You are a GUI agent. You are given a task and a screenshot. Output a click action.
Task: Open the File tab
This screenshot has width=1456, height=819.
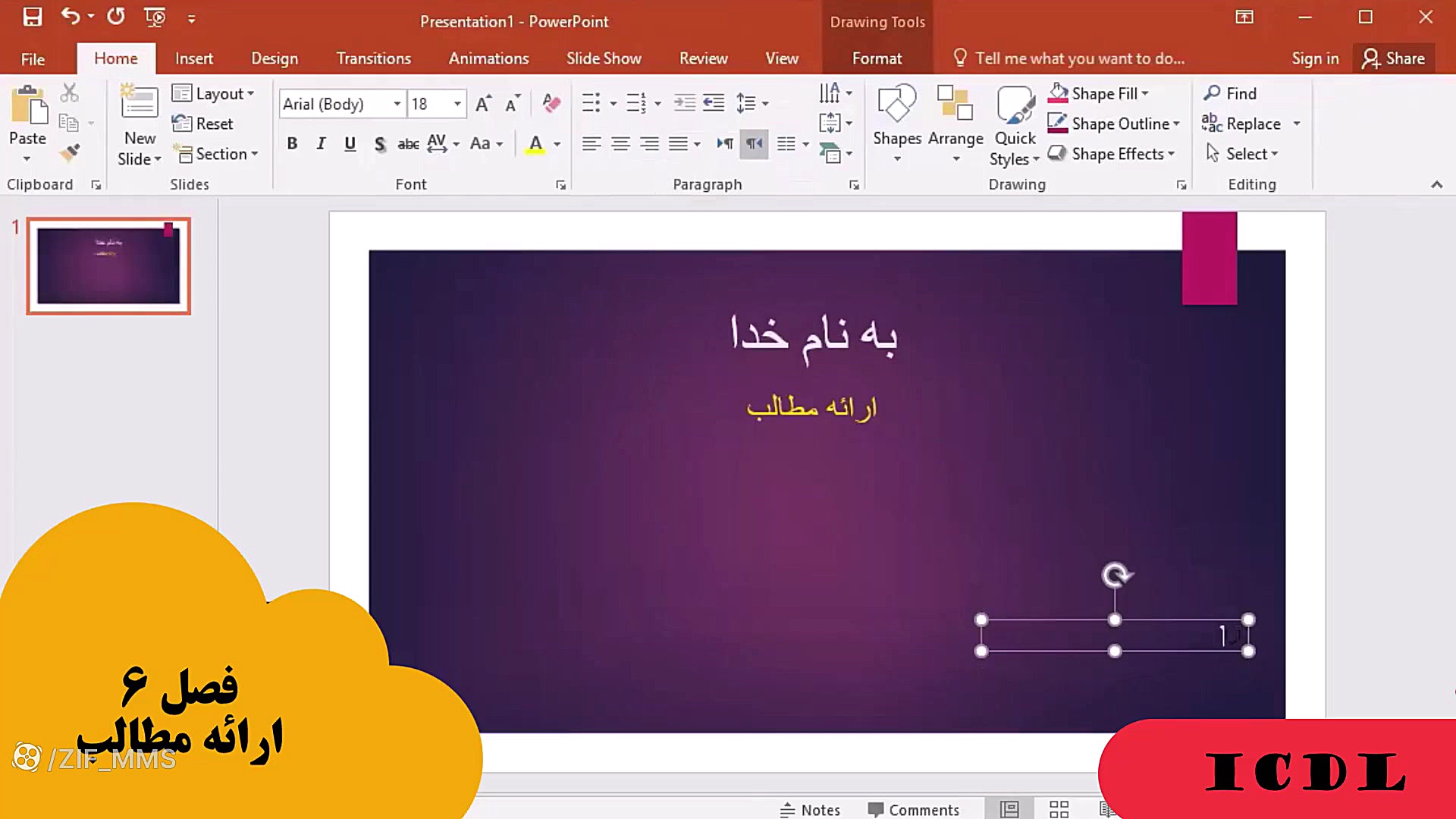pyautogui.click(x=33, y=58)
